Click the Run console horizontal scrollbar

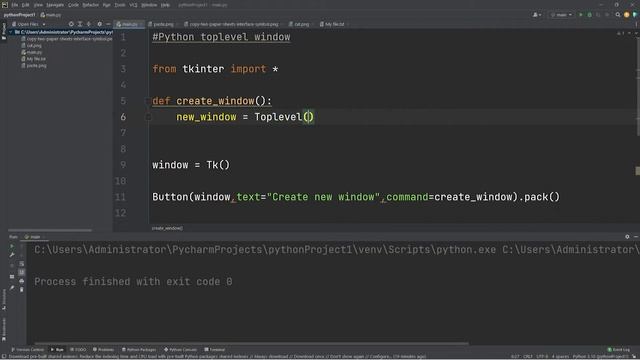point(251,343)
